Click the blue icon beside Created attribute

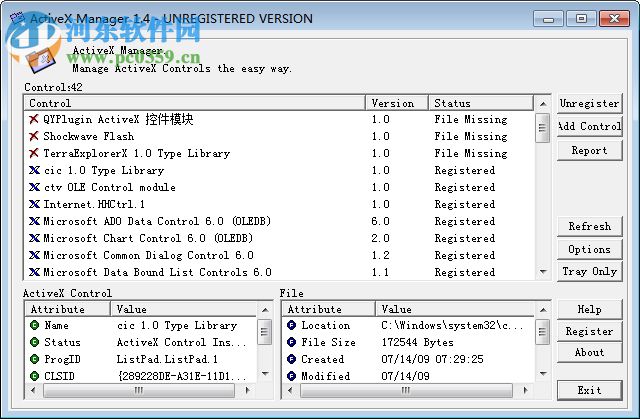point(291,359)
